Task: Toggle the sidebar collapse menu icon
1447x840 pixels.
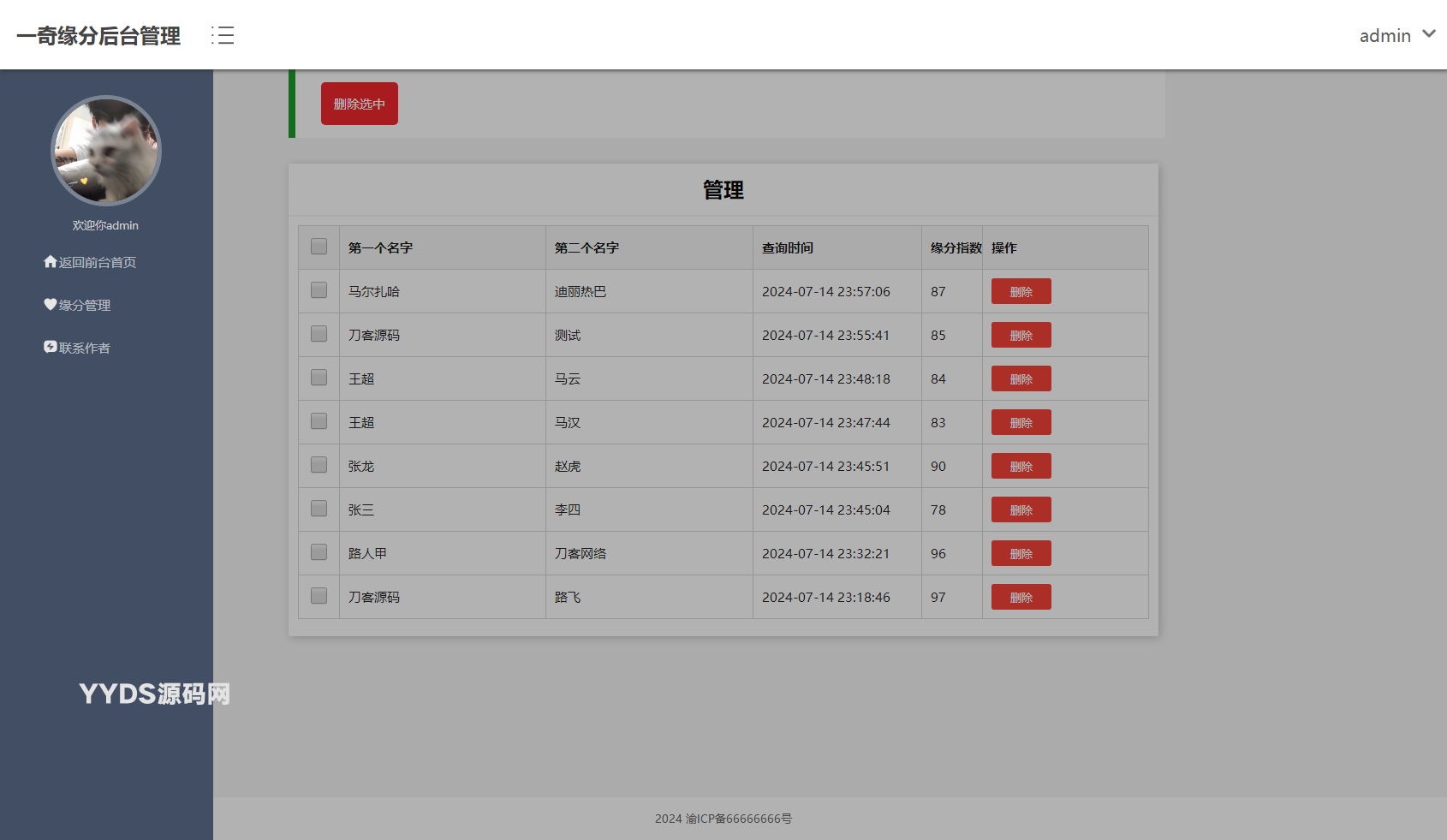Action: [x=223, y=35]
